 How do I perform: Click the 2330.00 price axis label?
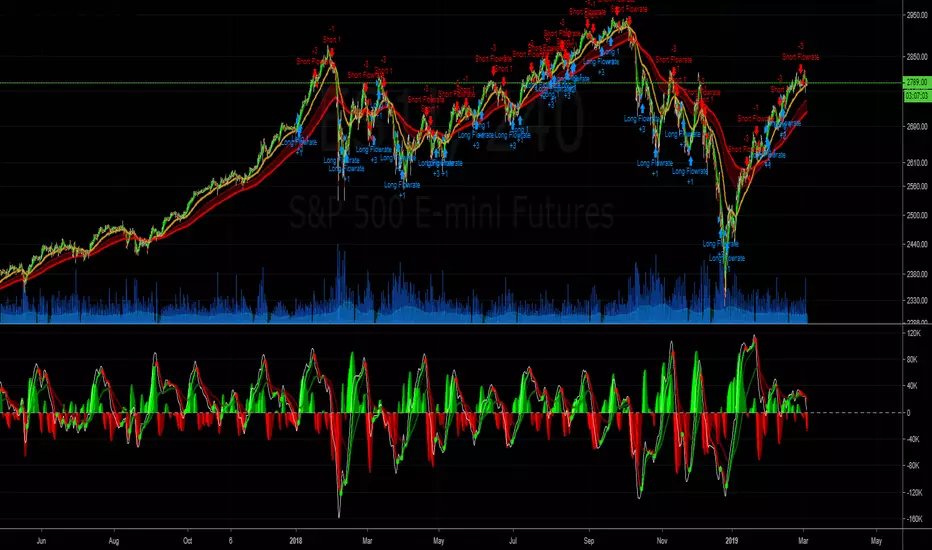point(917,301)
